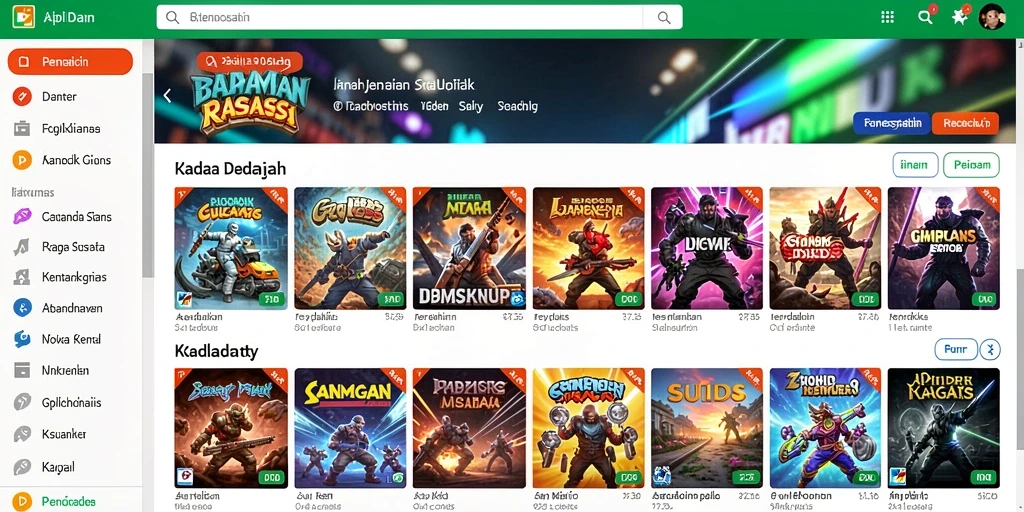This screenshot has width=1024, height=512.
Task: Open the apps grid icon
Action: [888, 17]
